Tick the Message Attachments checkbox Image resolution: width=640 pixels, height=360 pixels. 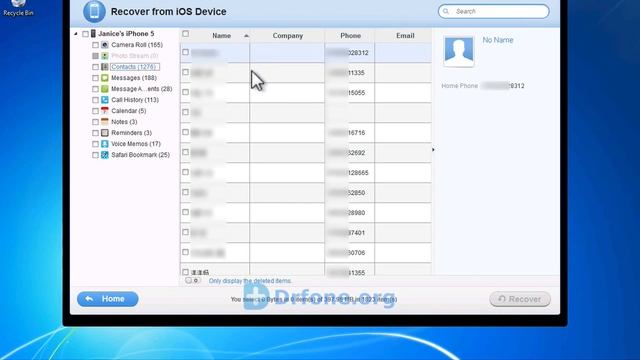click(95, 89)
